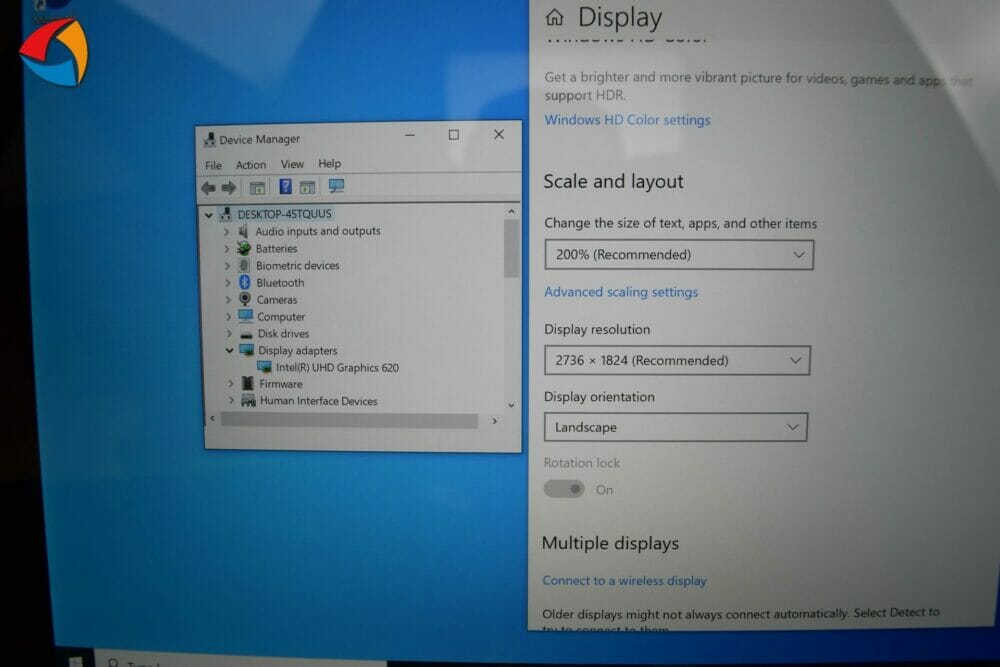This screenshot has height=667, width=1000.
Task: Click the Disk drives icon
Action: tap(246, 334)
